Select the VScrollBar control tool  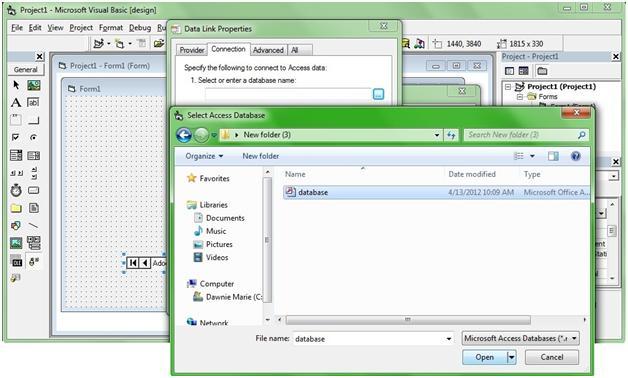34,173
